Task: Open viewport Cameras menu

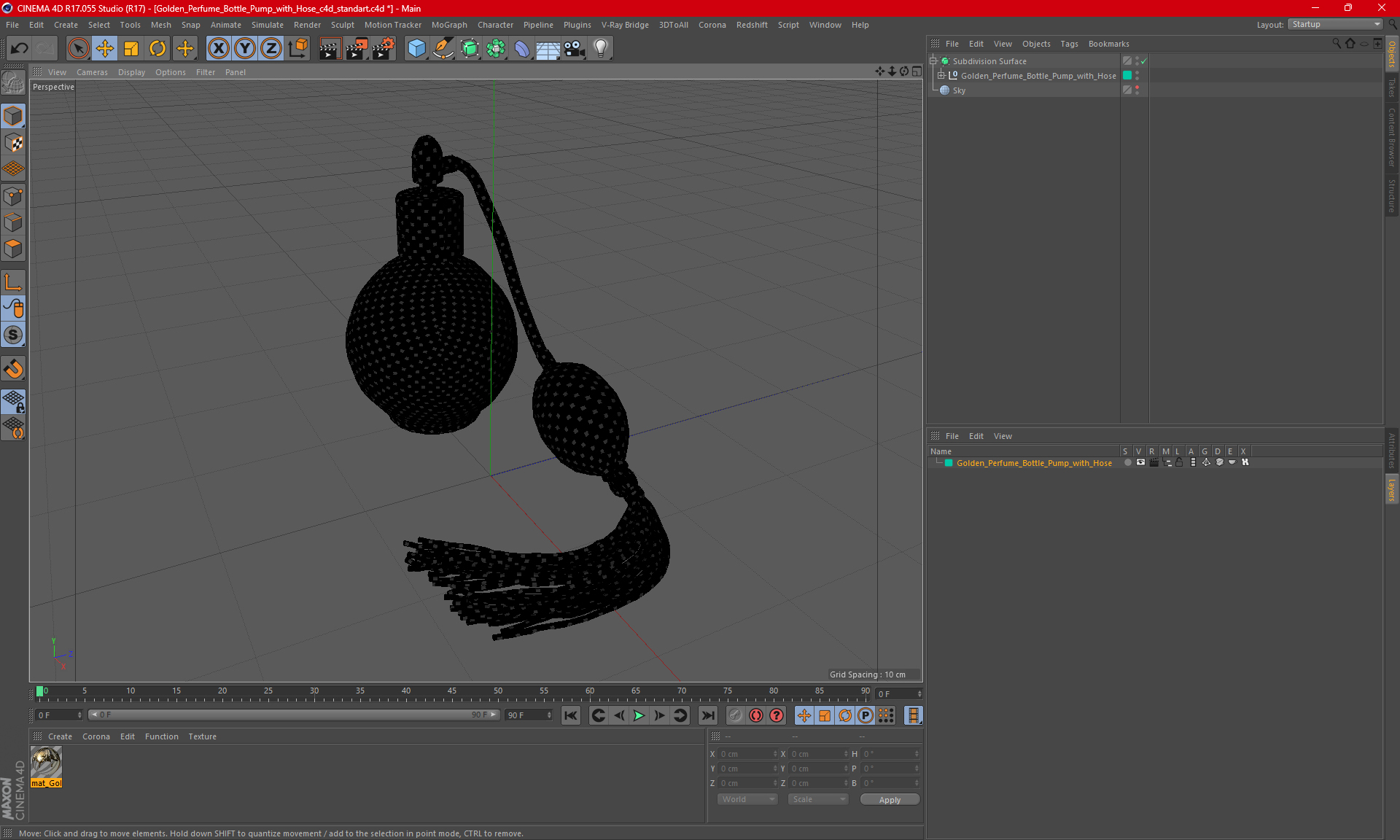Action: click(x=92, y=72)
